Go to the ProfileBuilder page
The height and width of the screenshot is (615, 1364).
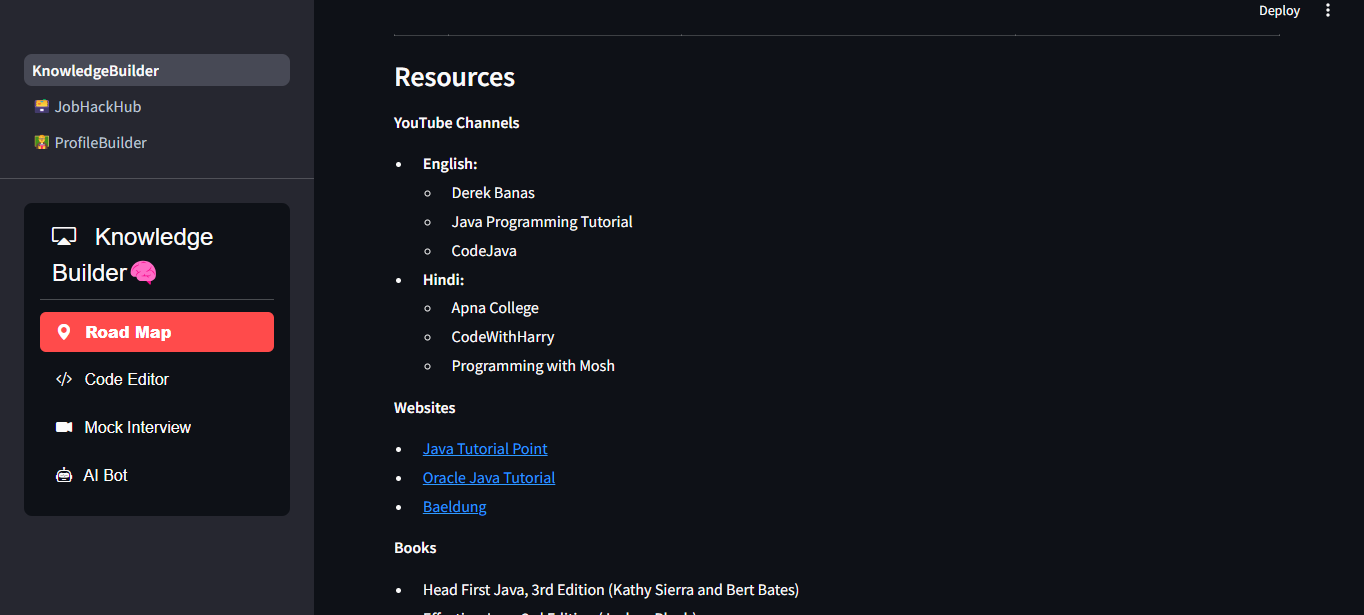pyautogui.click(x=157, y=142)
